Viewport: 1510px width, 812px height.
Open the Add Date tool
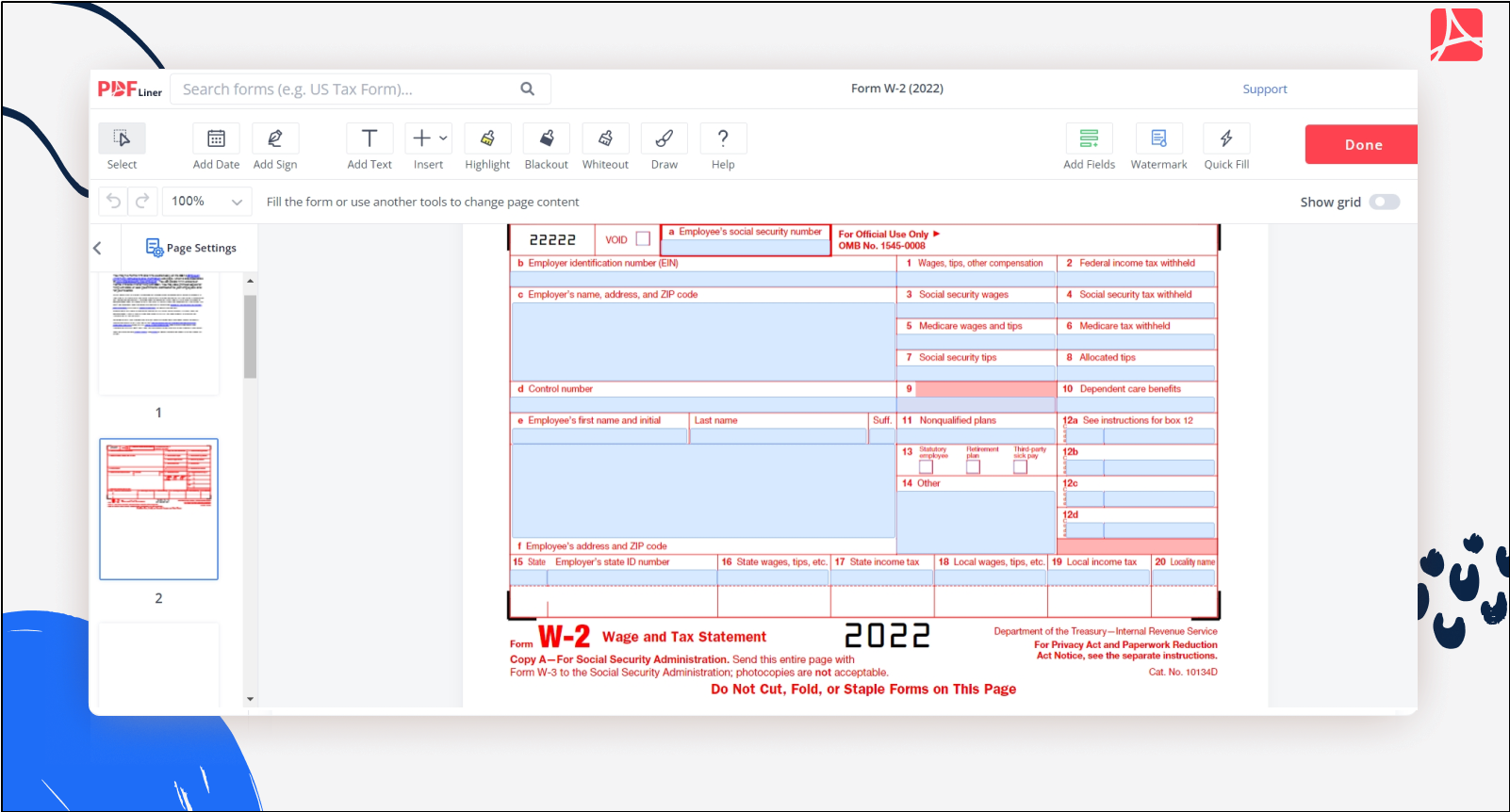coord(216,139)
